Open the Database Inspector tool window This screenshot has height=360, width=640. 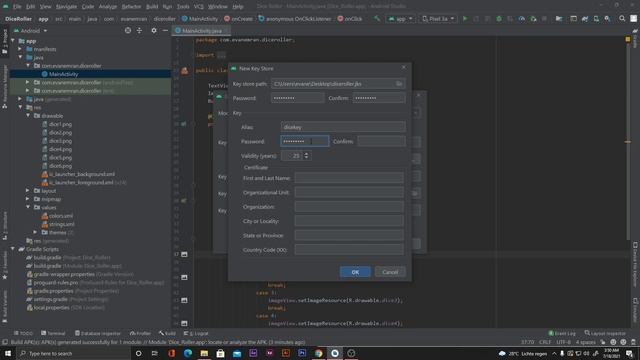[98, 333]
